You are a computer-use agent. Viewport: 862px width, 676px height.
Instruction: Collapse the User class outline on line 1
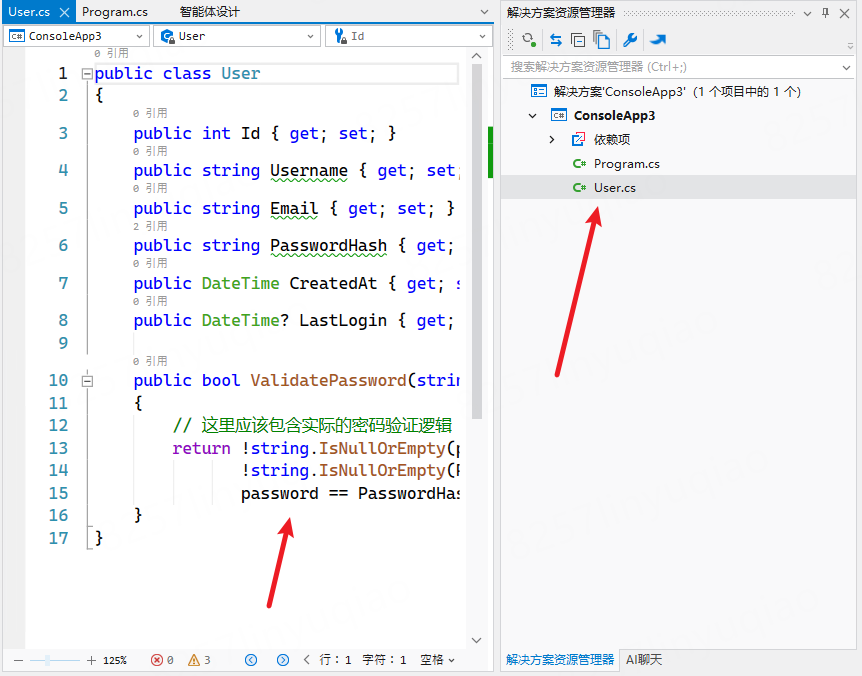tap(87, 74)
